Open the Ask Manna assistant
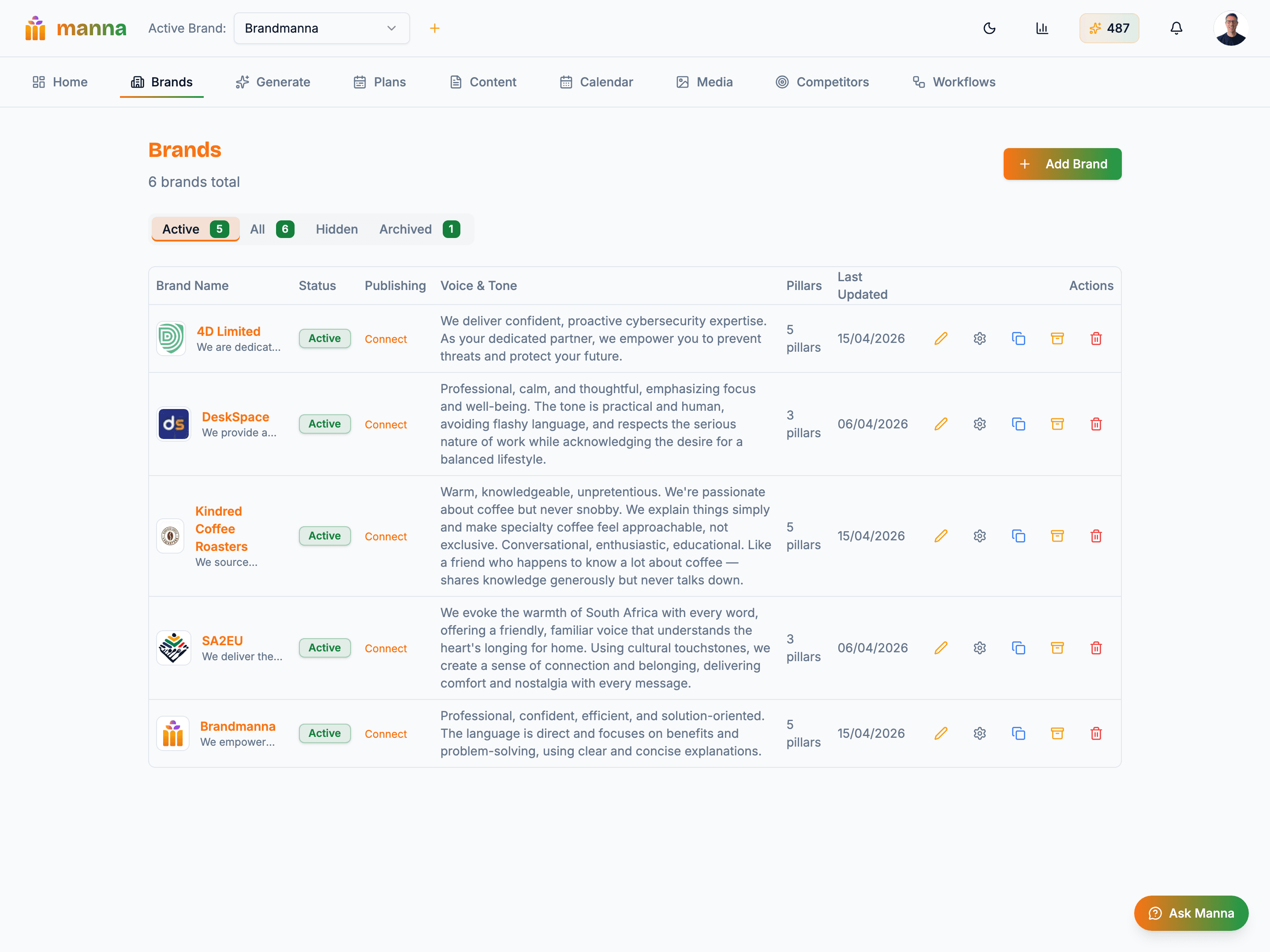 click(1192, 913)
